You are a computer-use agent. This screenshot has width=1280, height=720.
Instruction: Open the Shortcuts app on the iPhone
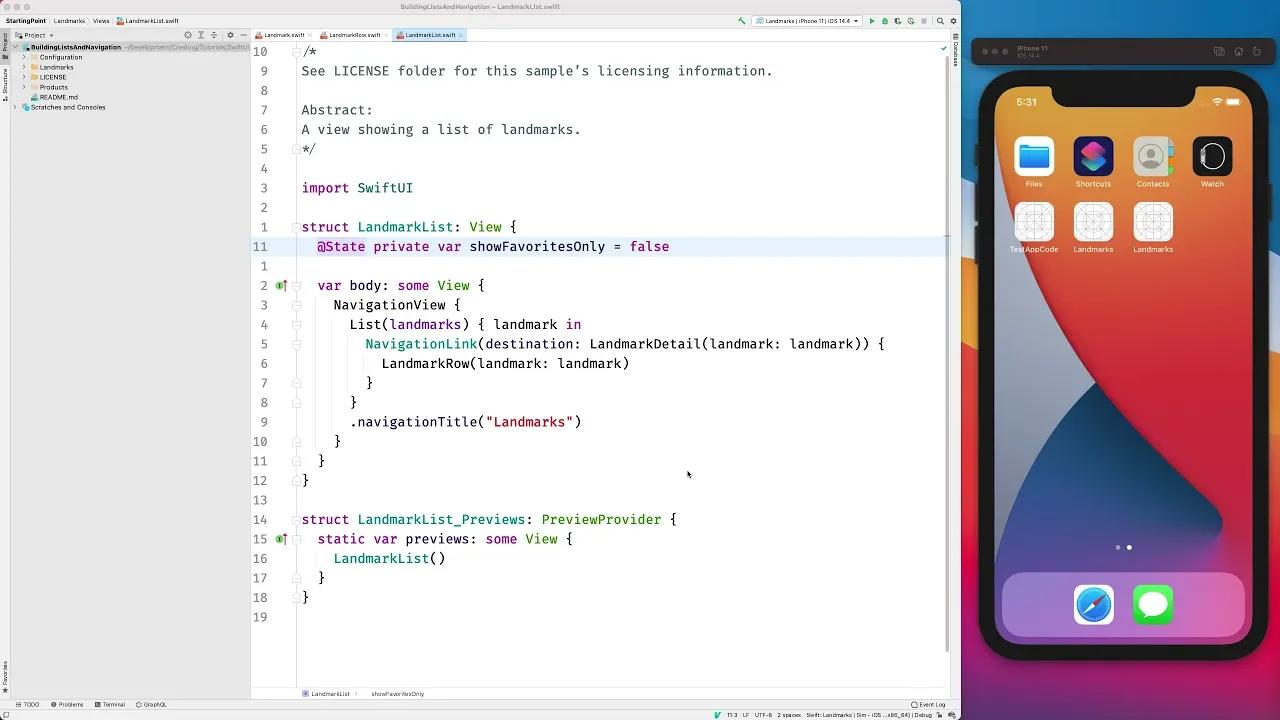(x=1093, y=157)
